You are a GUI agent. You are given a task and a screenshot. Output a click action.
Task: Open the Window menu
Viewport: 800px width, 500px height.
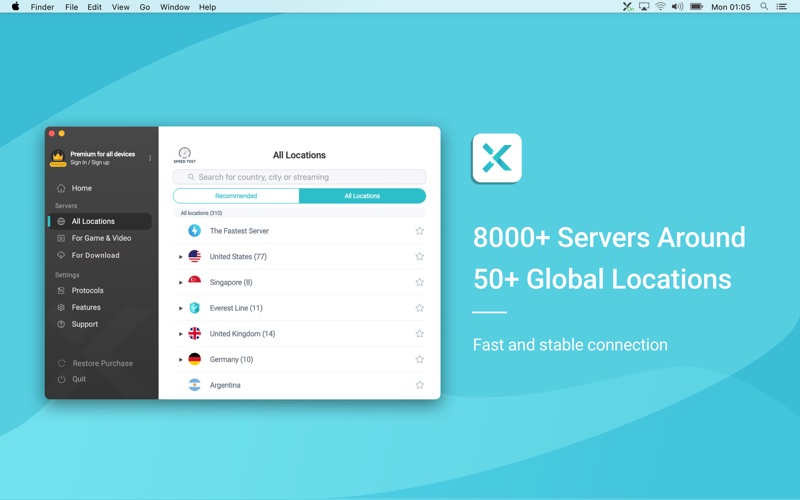point(174,7)
